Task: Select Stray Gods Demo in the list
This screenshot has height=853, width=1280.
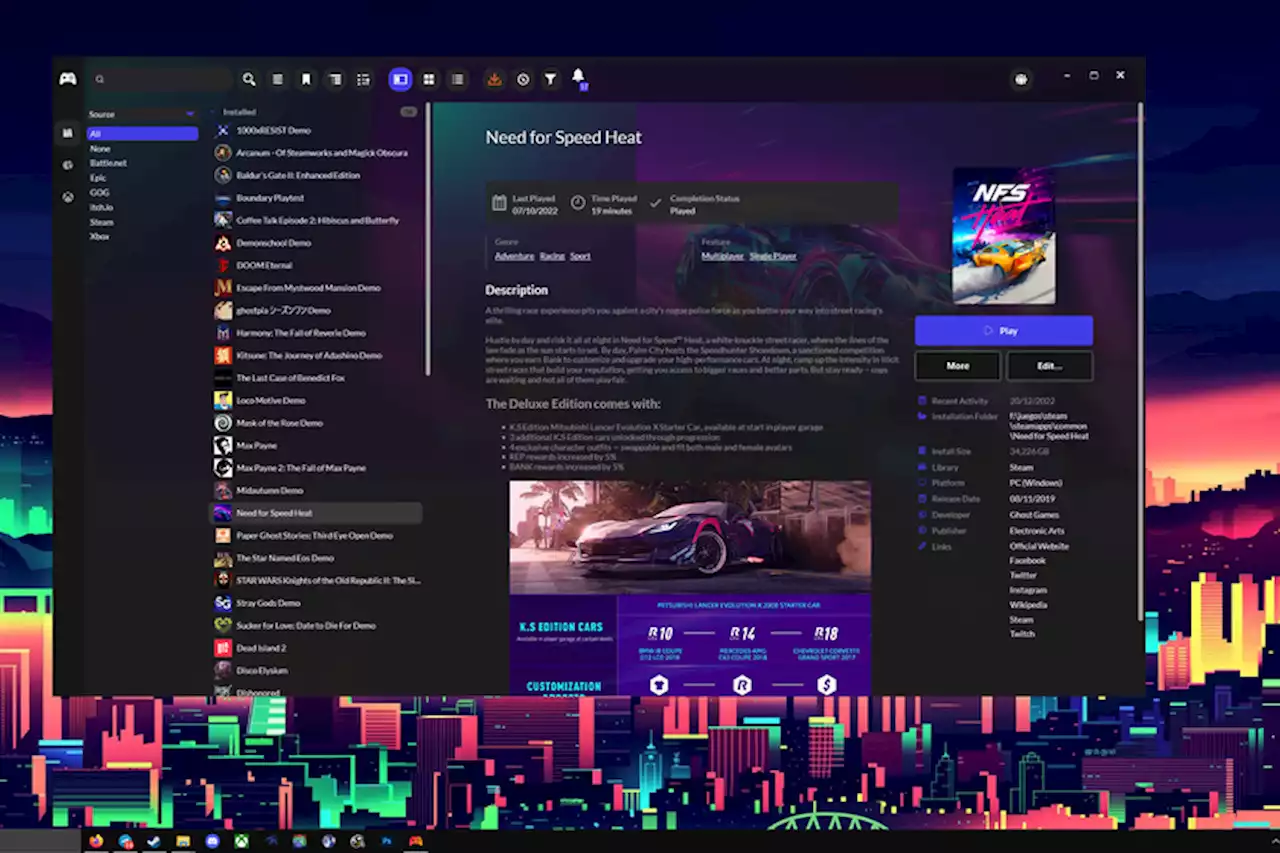Action: (x=315, y=603)
